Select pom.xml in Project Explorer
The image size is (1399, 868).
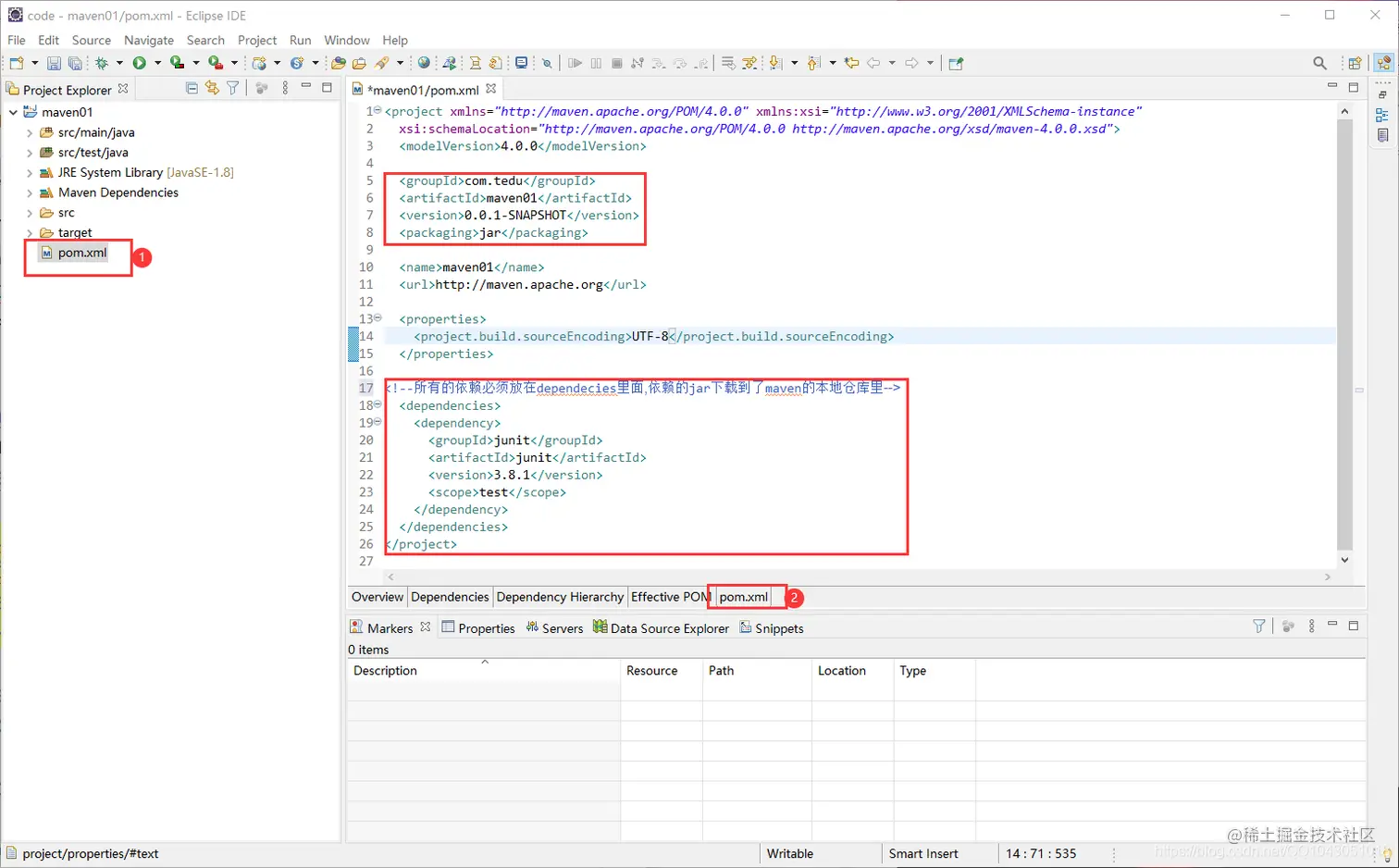82,253
